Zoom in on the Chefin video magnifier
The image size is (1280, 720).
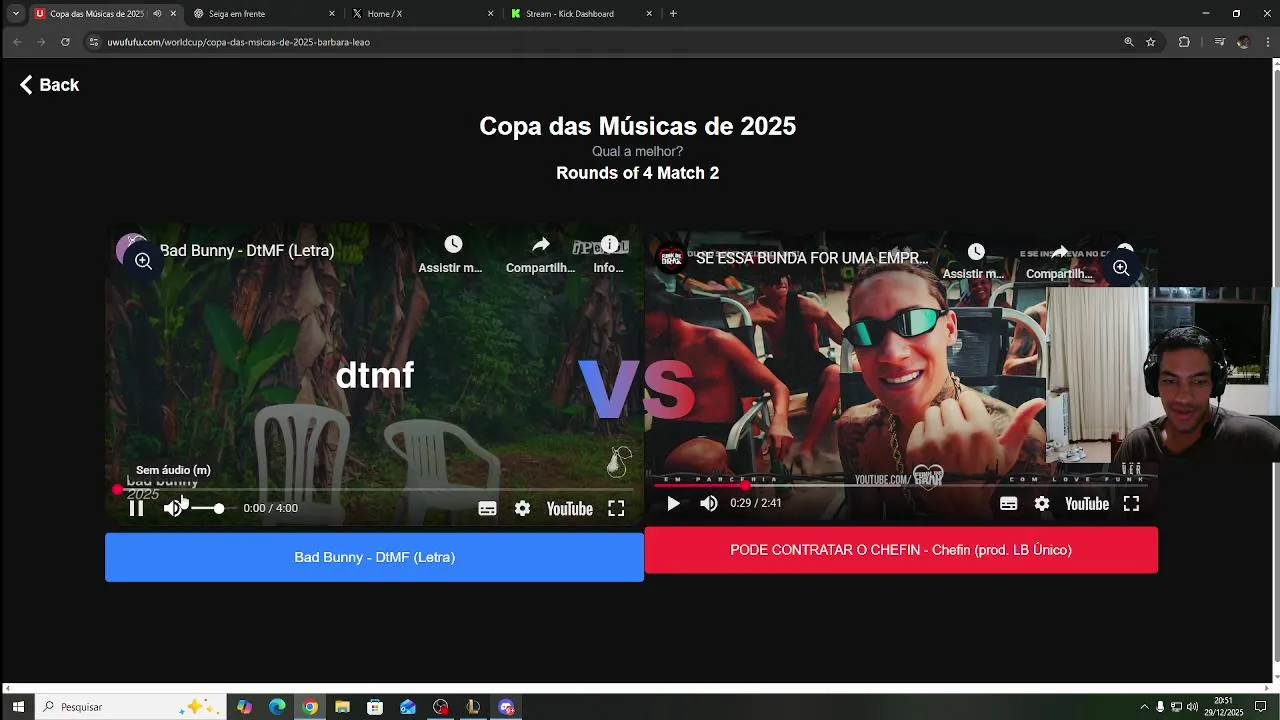[x=1121, y=268]
